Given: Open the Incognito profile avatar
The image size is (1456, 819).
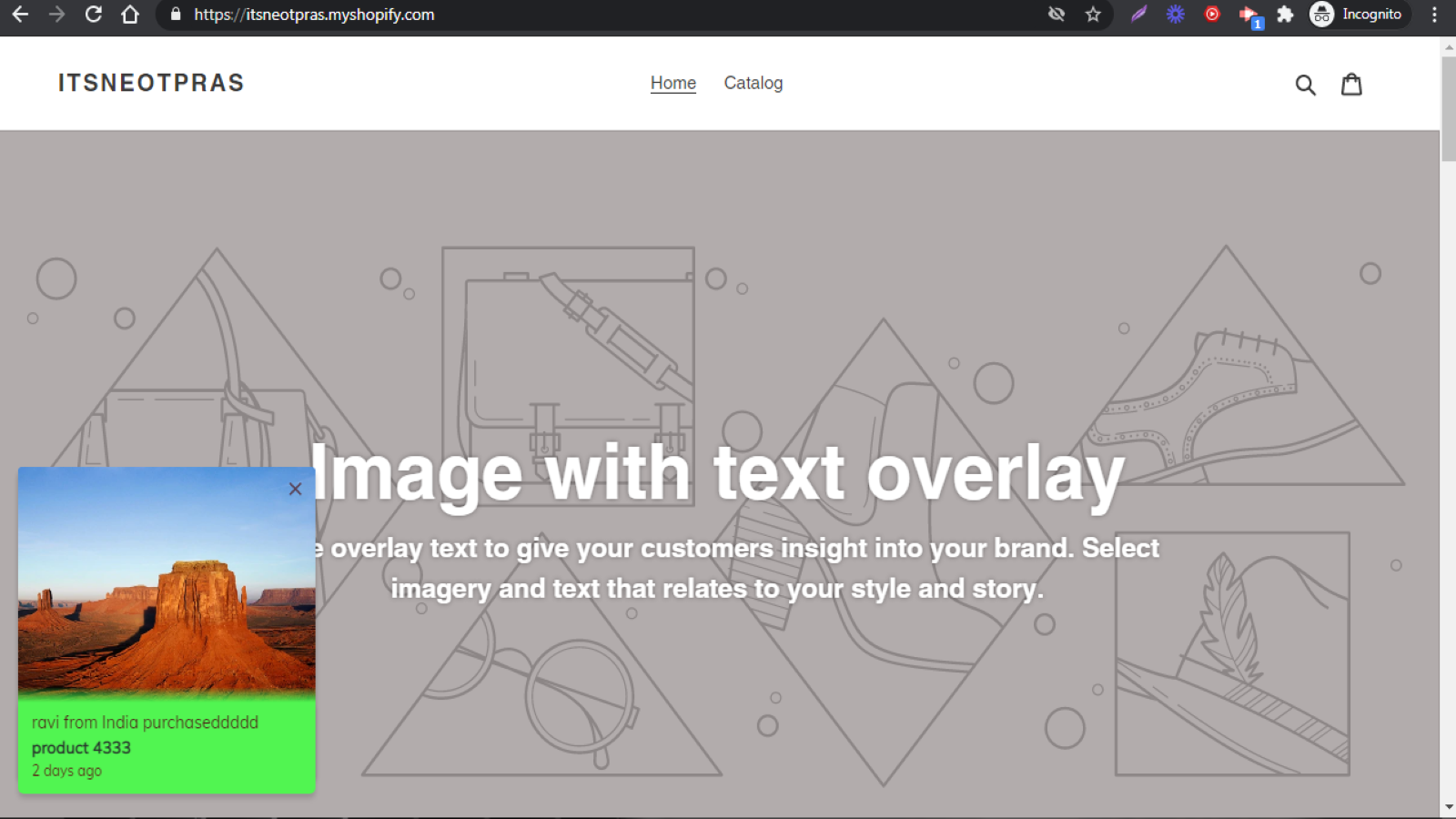Looking at the screenshot, I should click(x=1321, y=15).
